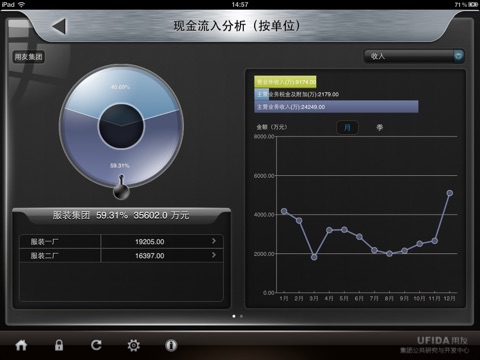480x360 pixels.
Task: Tap the Wi-Fi icon in status bar
Action: (x=22, y=4)
